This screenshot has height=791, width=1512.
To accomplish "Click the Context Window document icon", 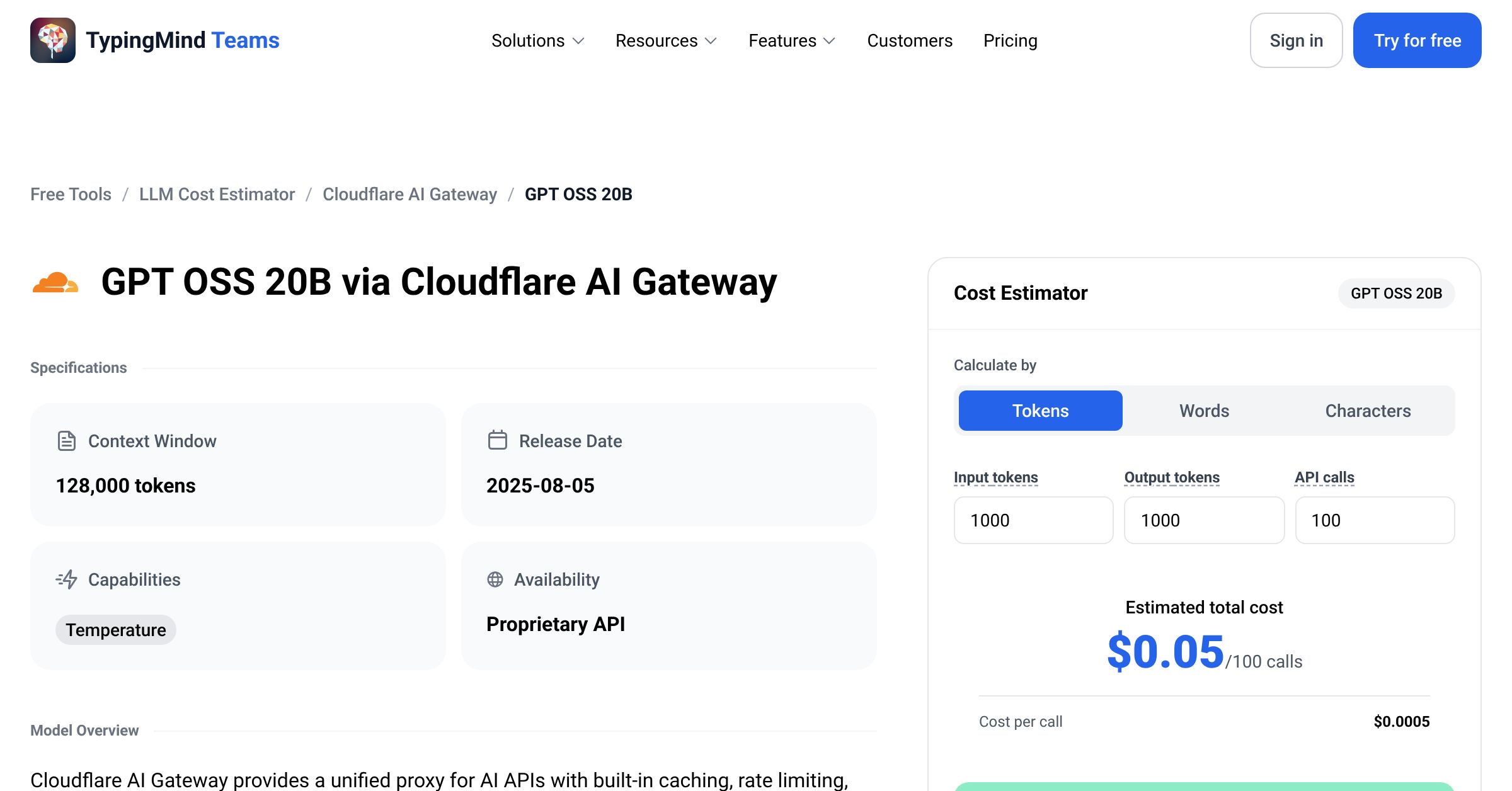I will point(66,441).
